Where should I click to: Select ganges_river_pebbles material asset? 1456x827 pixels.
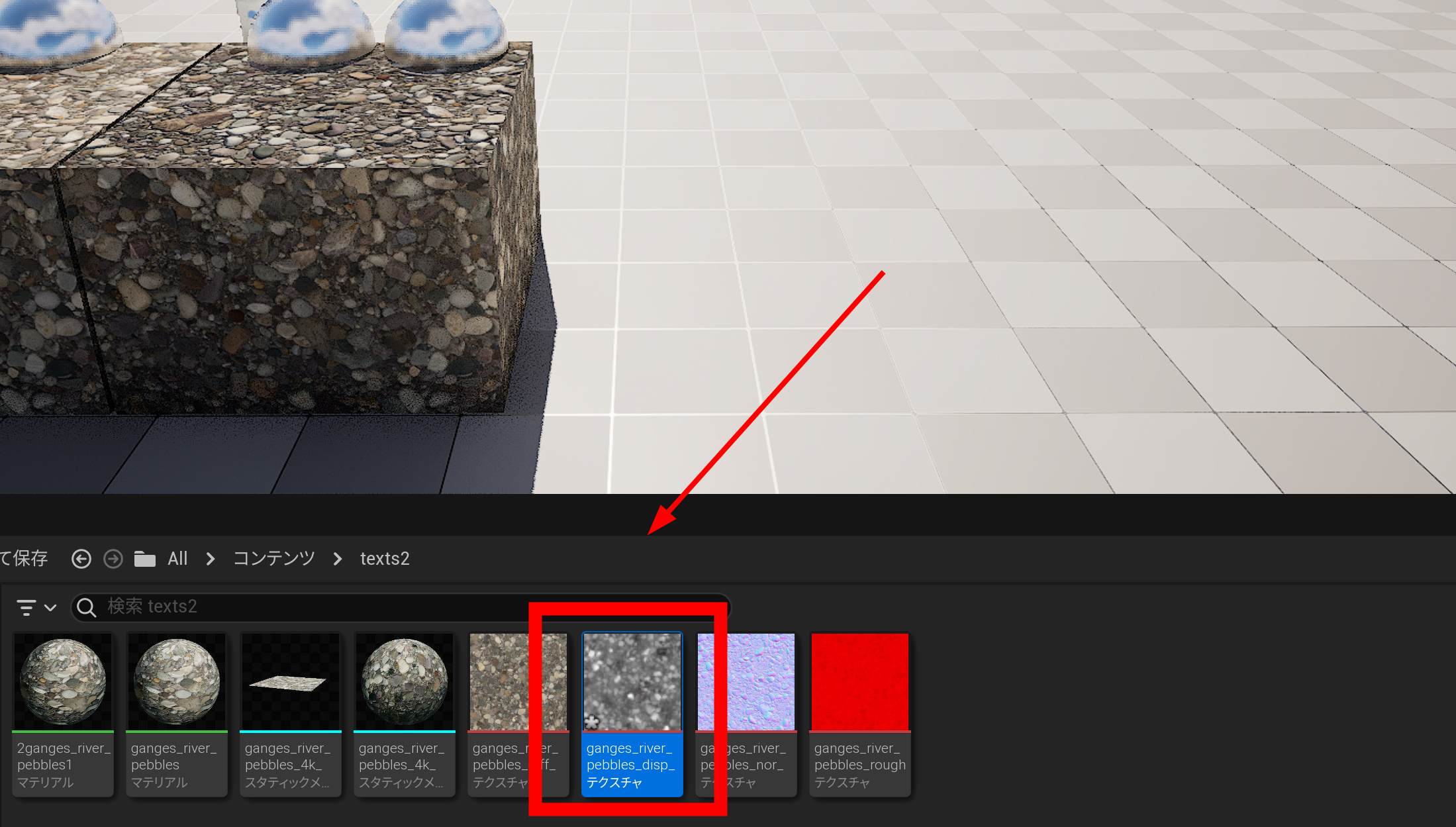[177, 714]
